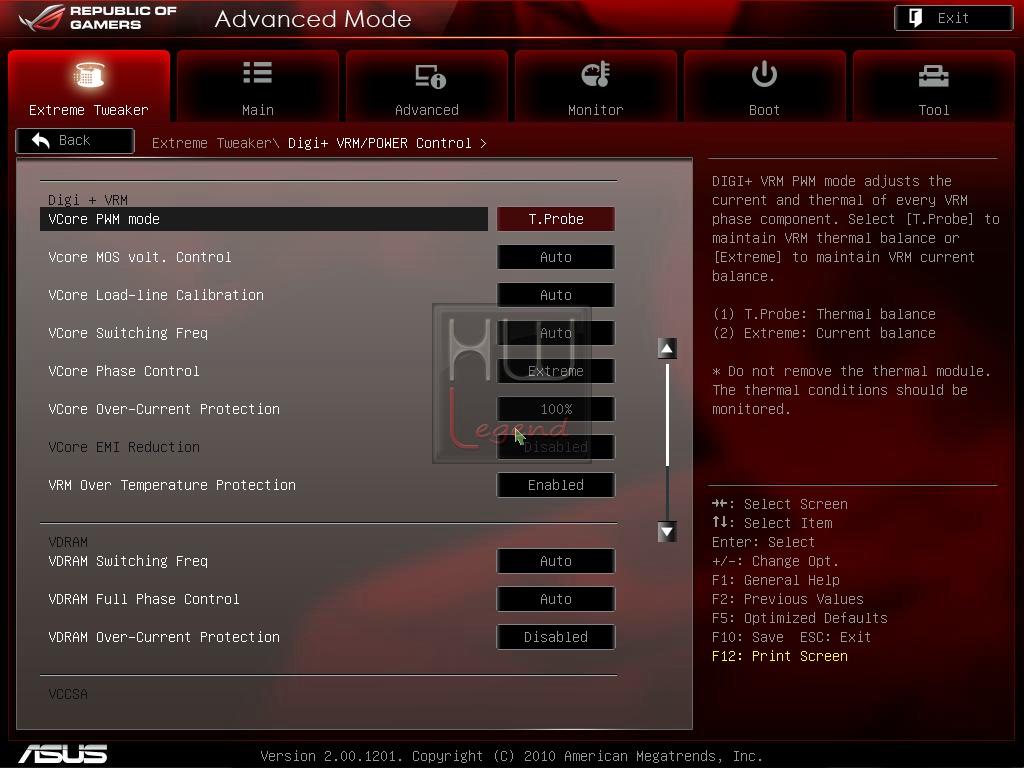Click the ASUS logo at bottom
This screenshot has height=768, width=1024.
pyautogui.click(x=63, y=754)
